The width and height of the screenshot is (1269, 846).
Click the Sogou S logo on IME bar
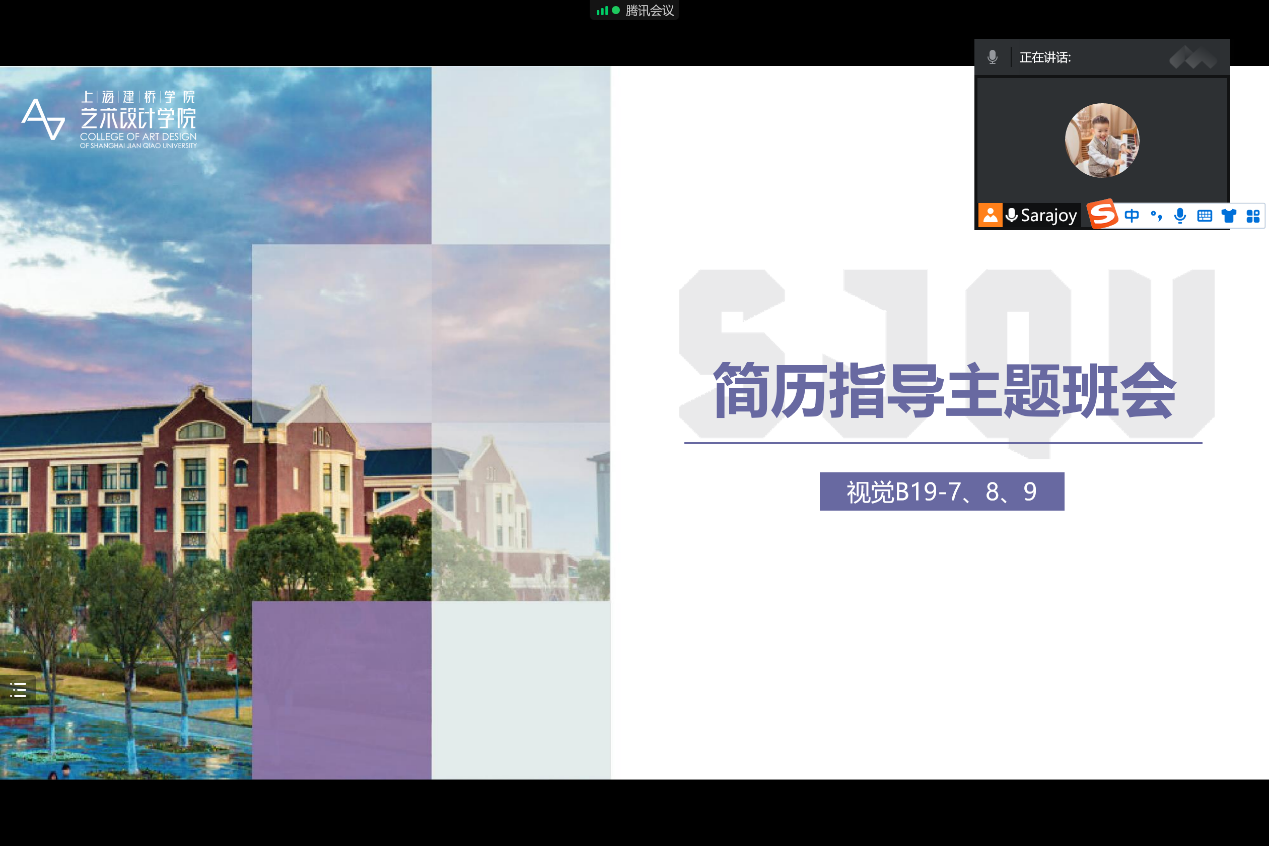coord(1102,215)
